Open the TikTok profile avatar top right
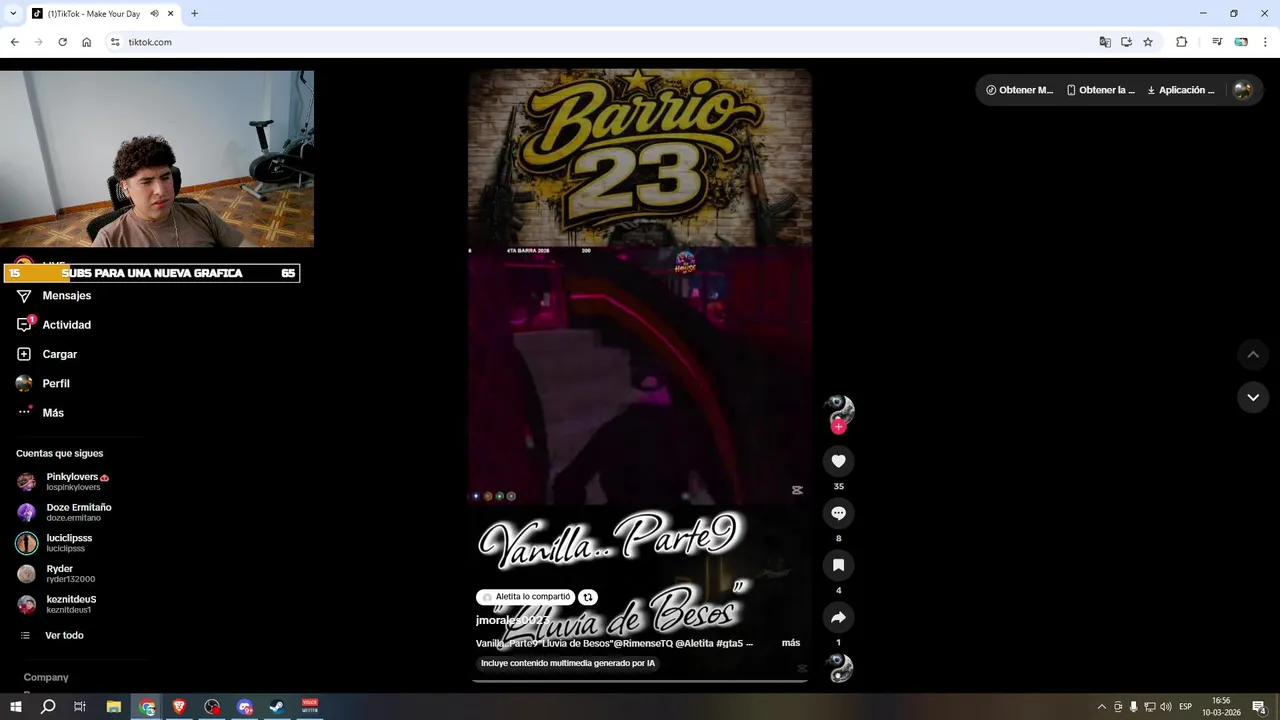The image size is (1280, 720). click(x=1243, y=90)
